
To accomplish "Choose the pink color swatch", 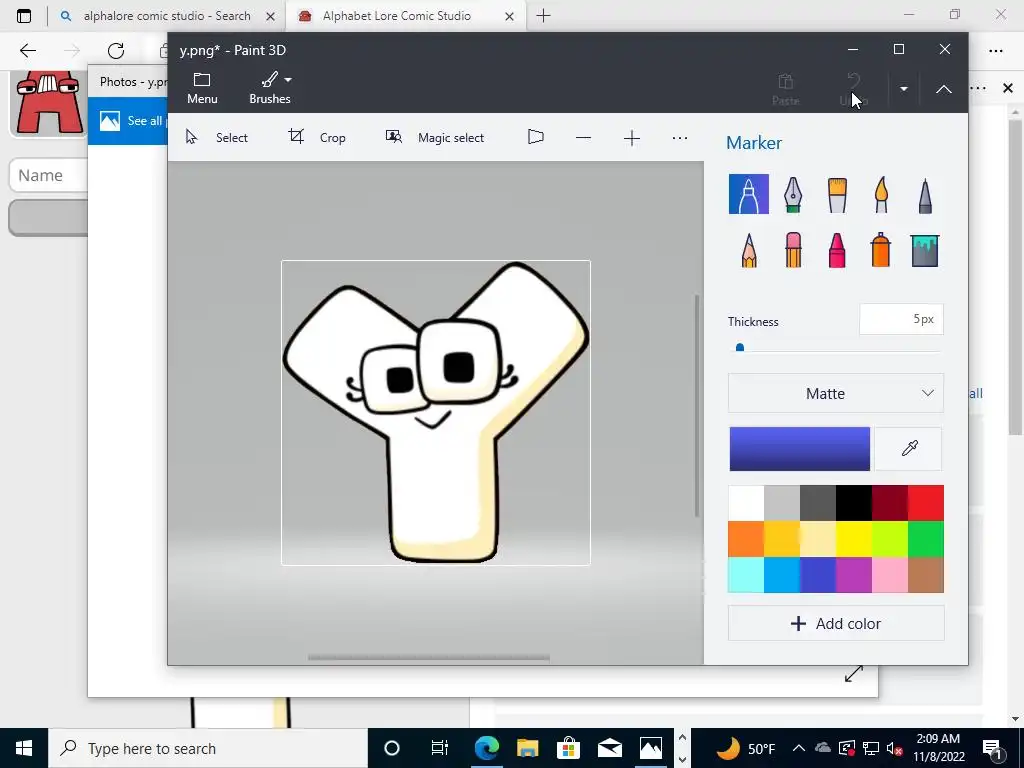I will coord(889,575).
